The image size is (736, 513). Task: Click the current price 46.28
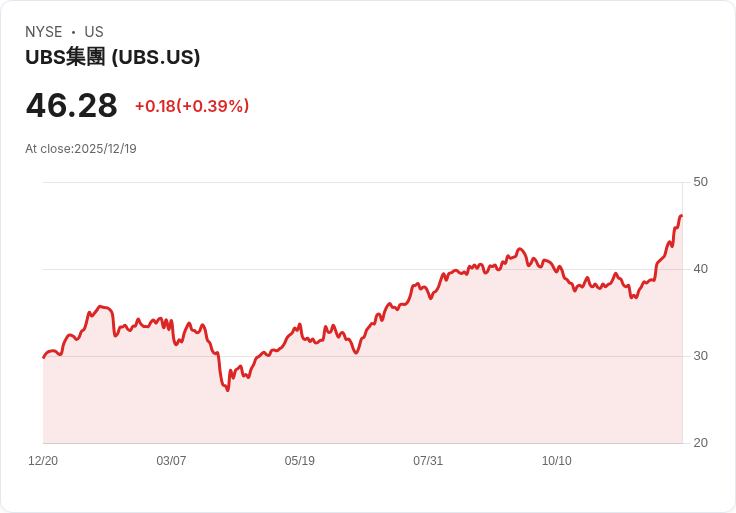pyautogui.click(x=71, y=106)
